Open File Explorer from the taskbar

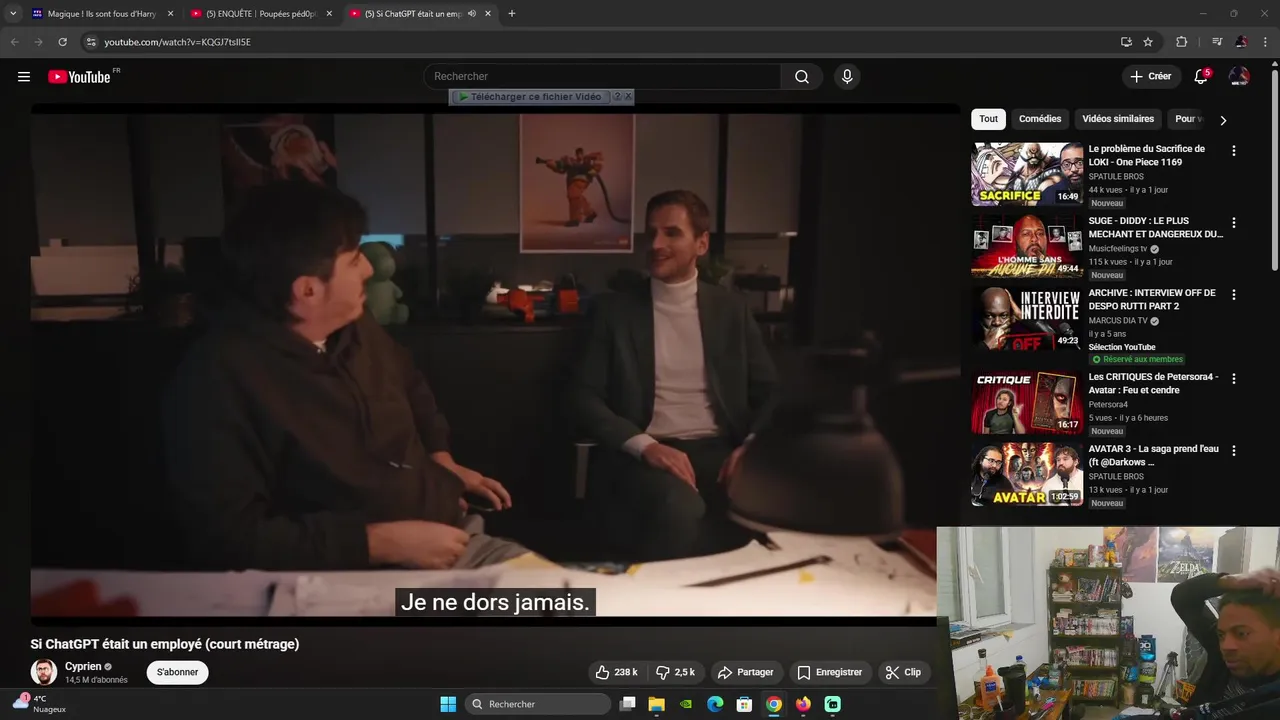[x=657, y=704]
